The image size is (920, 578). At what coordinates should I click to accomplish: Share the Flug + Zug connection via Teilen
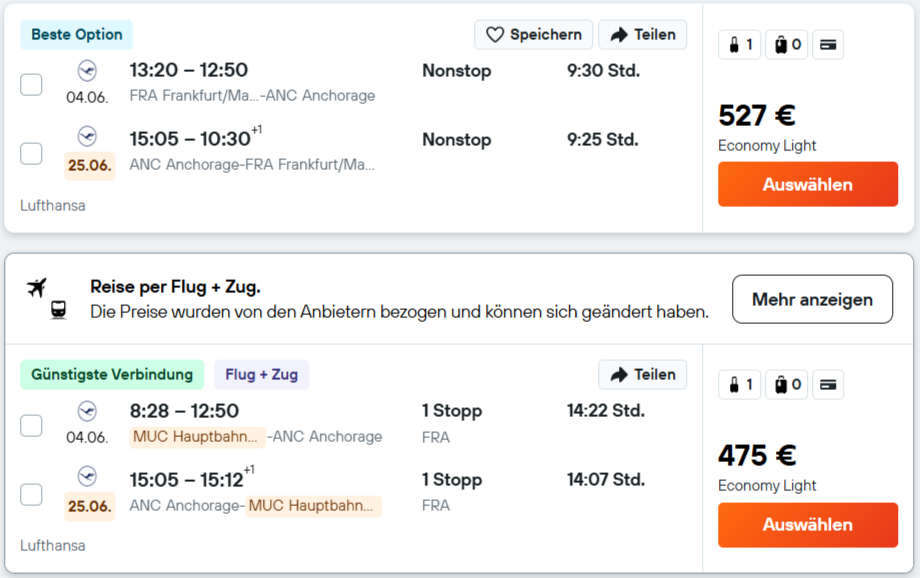(642, 375)
